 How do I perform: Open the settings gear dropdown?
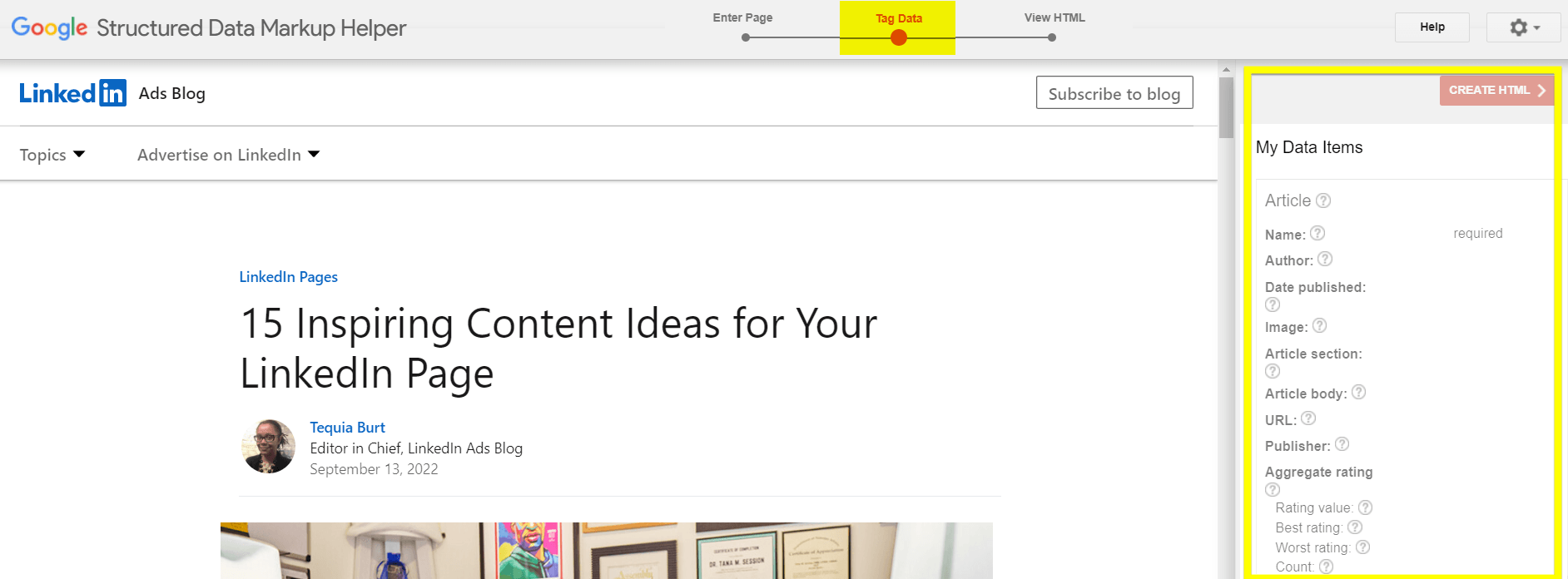point(1523,27)
